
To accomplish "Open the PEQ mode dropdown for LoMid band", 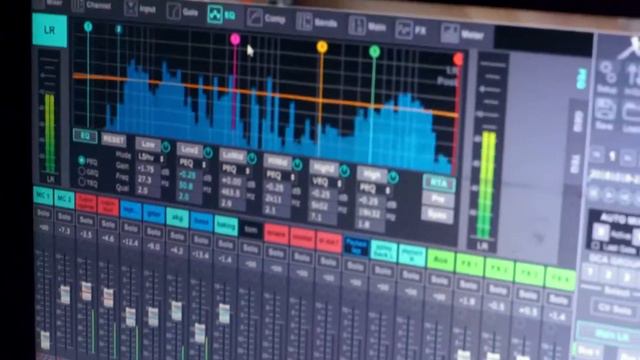I will coord(235,169).
